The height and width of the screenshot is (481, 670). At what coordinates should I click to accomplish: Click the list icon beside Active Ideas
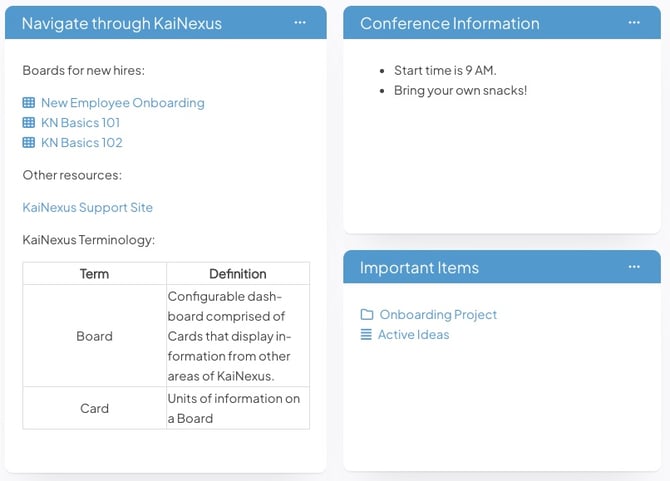(366, 335)
